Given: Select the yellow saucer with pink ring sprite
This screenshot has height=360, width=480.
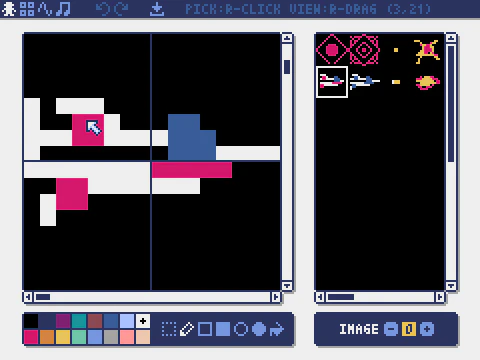Looking at the screenshot, I should coord(428,82).
